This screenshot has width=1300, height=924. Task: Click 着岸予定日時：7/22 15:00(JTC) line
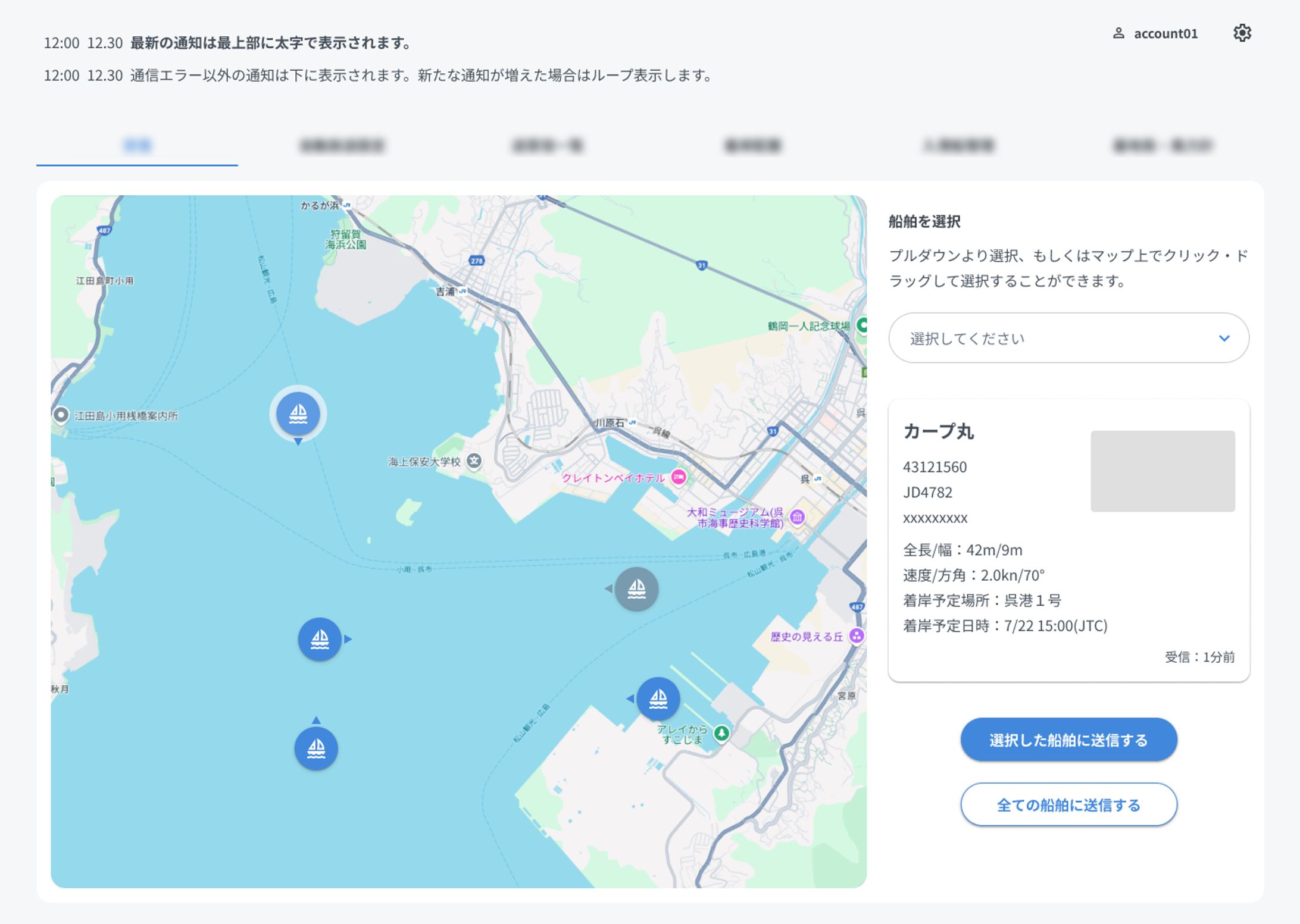tap(1005, 626)
